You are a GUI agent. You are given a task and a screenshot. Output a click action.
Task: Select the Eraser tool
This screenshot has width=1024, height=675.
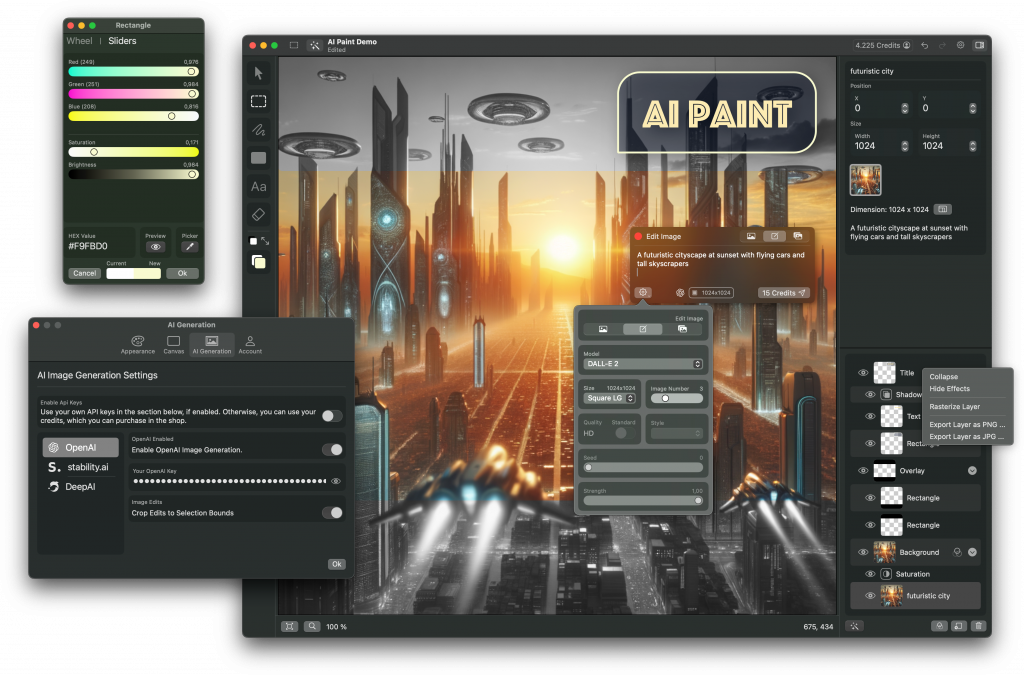pyautogui.click(x=259, y=214)
